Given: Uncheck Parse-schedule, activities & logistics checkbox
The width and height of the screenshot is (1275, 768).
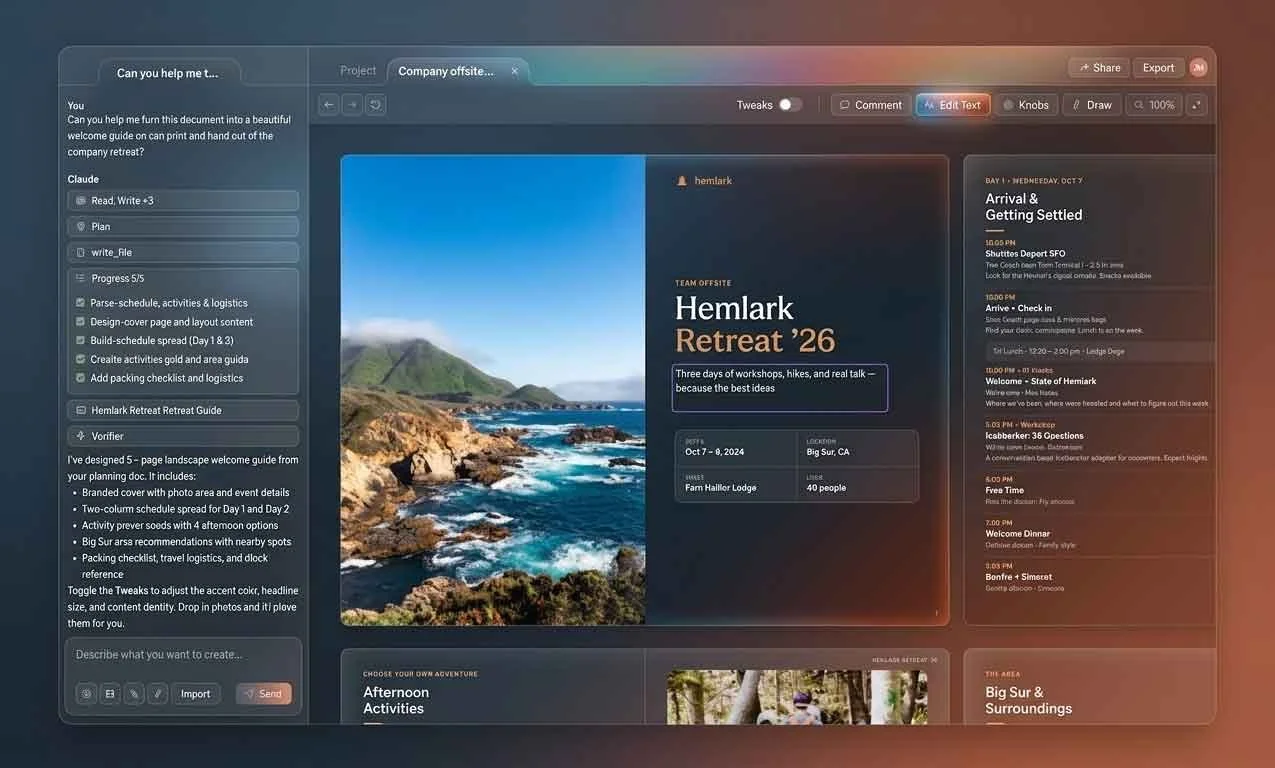Looking at the screenshot, I should pos(80,303).
